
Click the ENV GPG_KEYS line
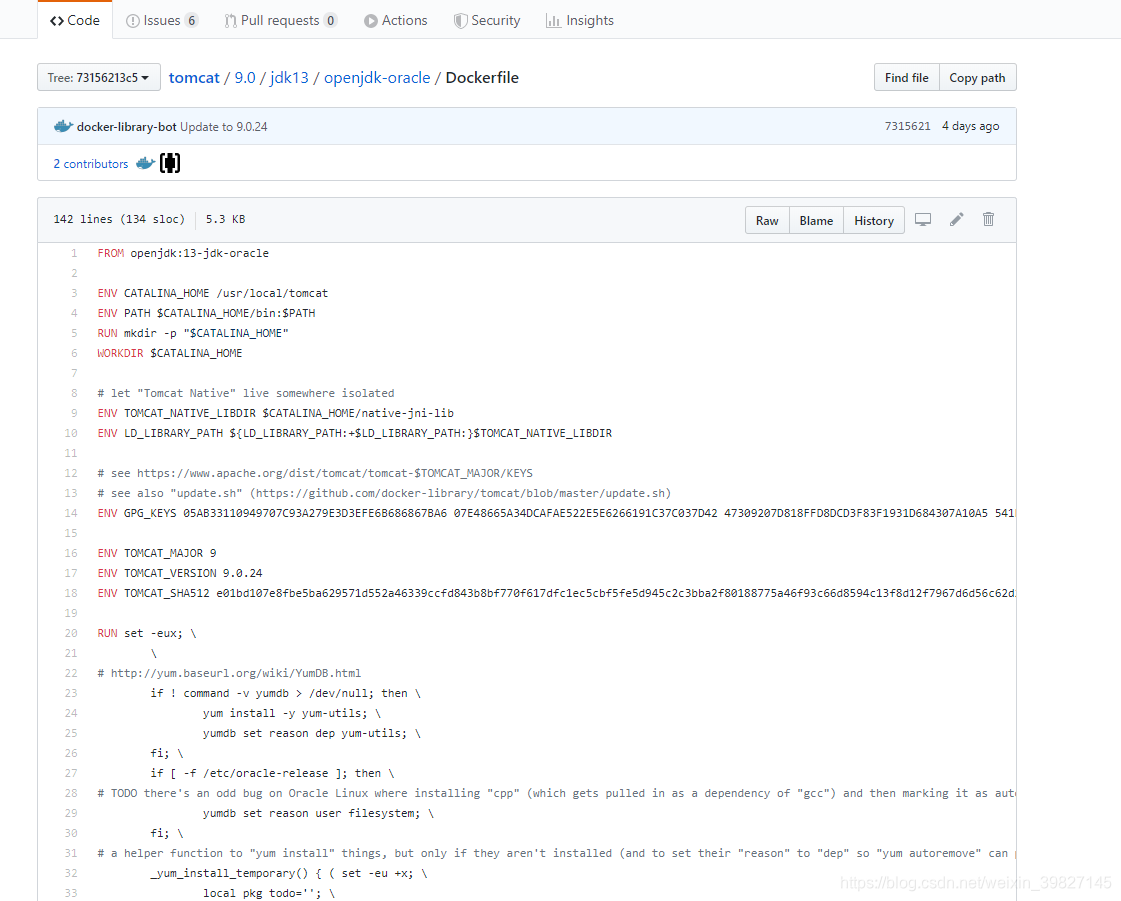[x=556, y=513]
